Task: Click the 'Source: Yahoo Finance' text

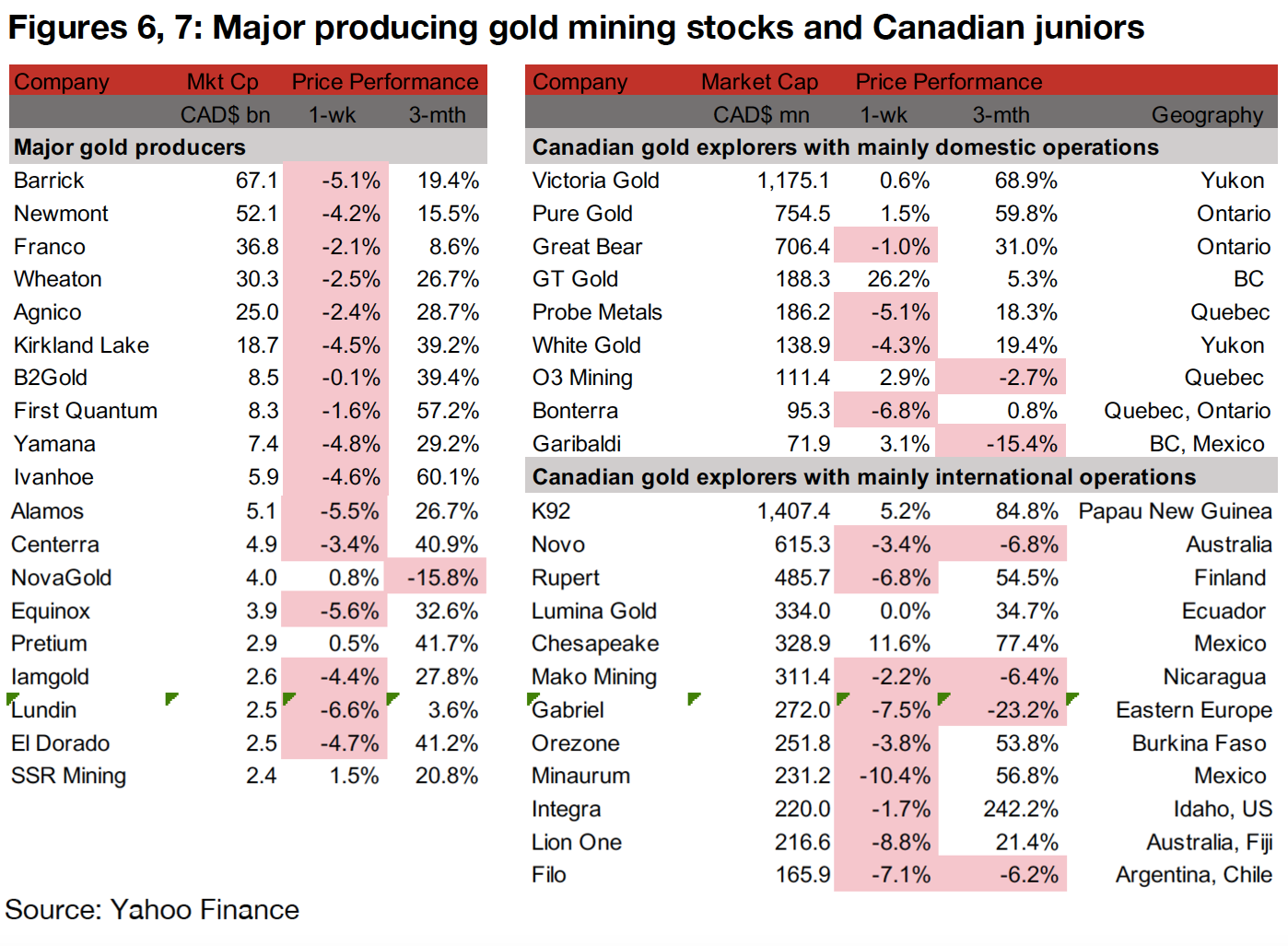Action: [152, 910]
